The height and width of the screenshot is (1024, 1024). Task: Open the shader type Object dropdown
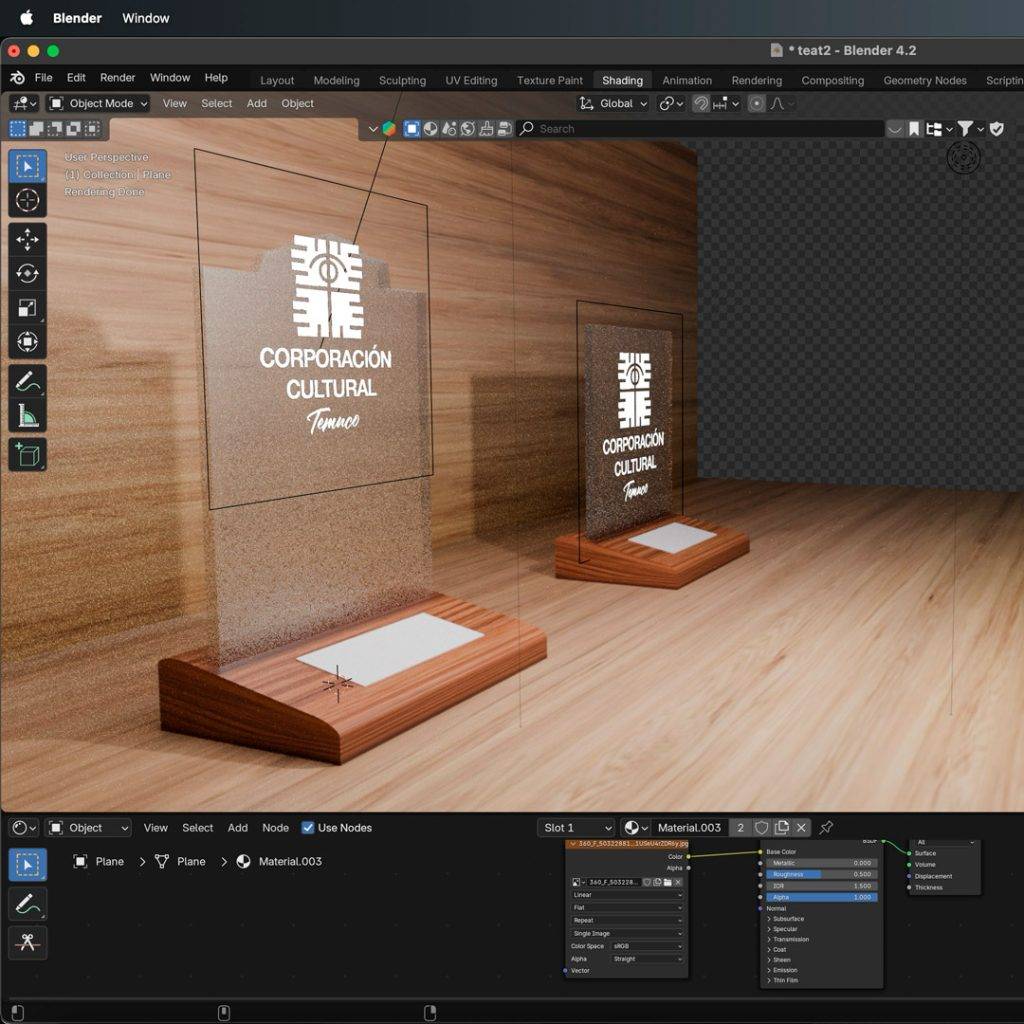88,827
